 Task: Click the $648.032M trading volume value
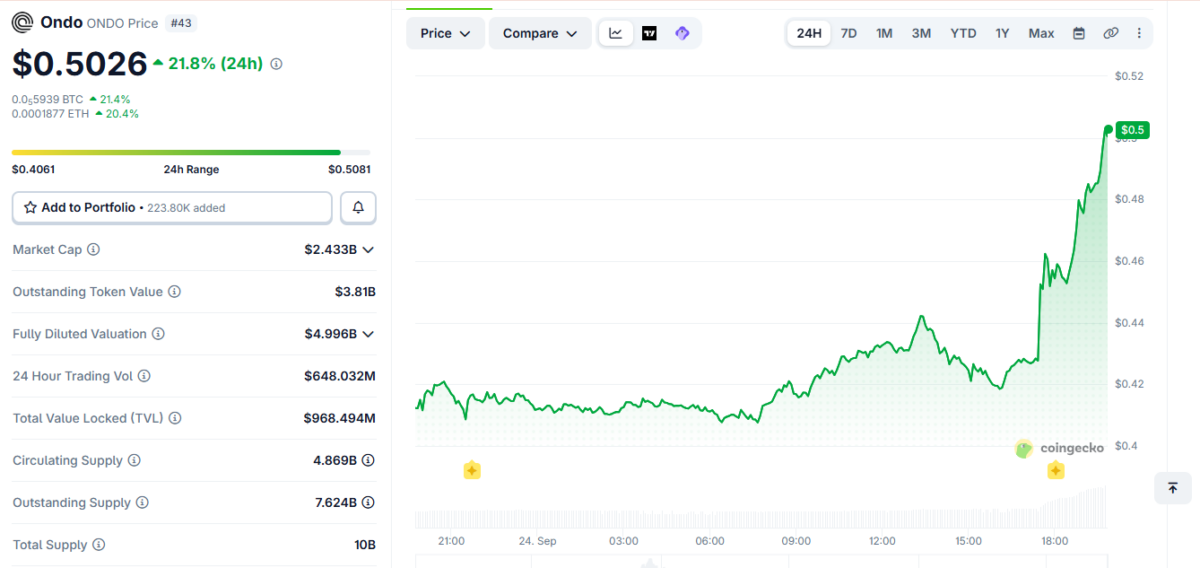coord(340,376)
